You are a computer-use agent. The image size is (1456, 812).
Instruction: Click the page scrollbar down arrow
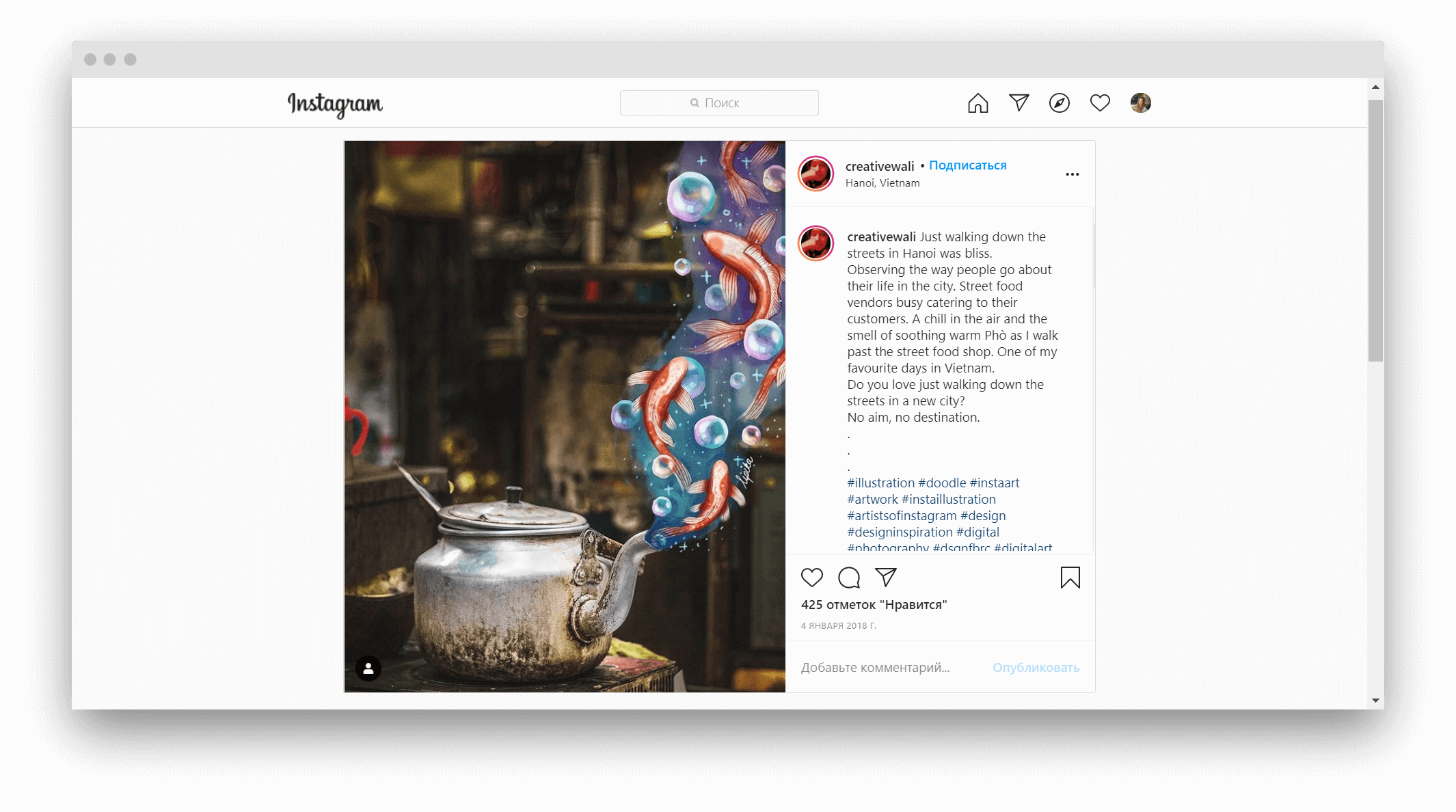click(x=1376, y=701)
